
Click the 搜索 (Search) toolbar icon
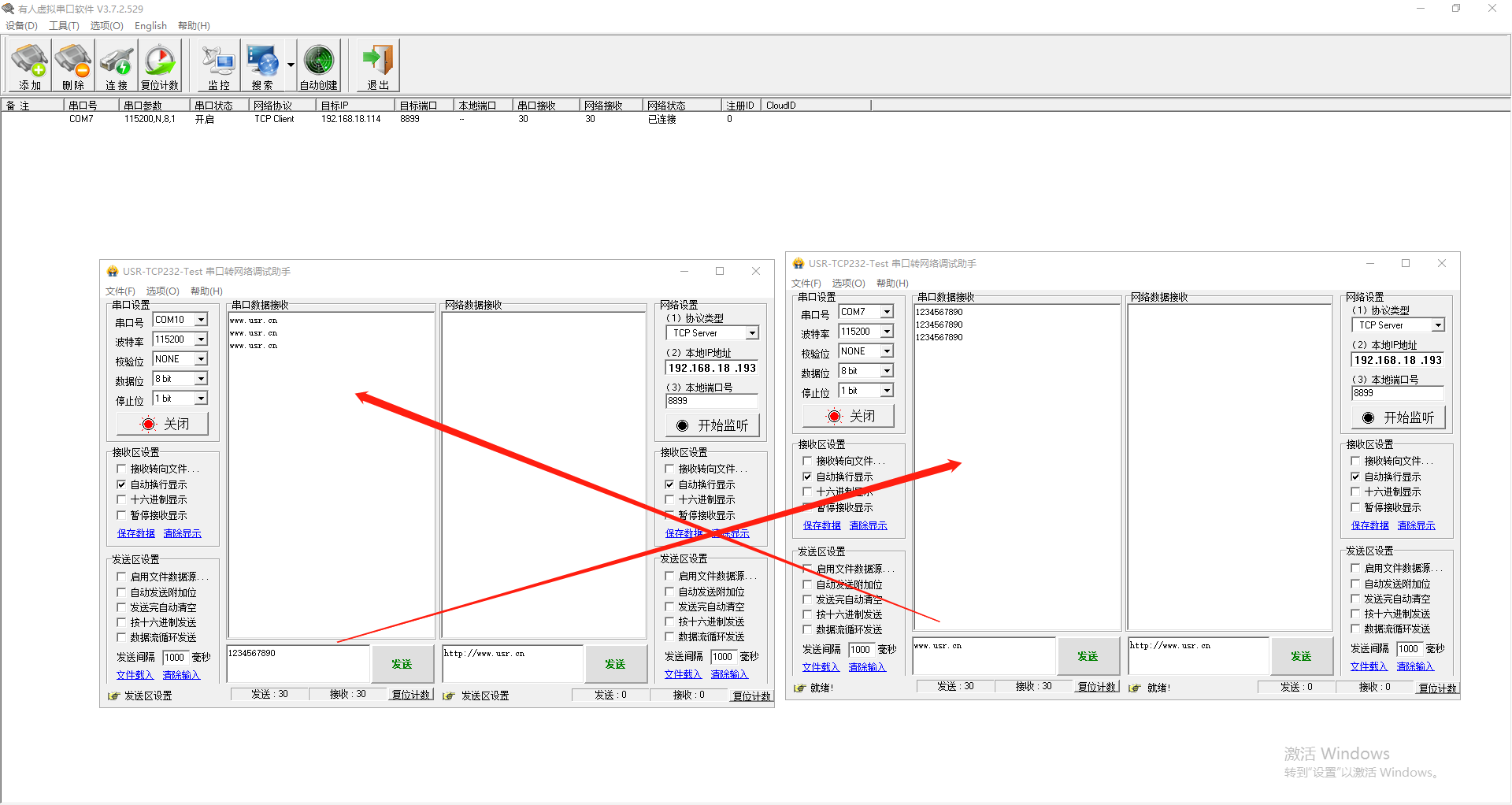coord(261,66)
